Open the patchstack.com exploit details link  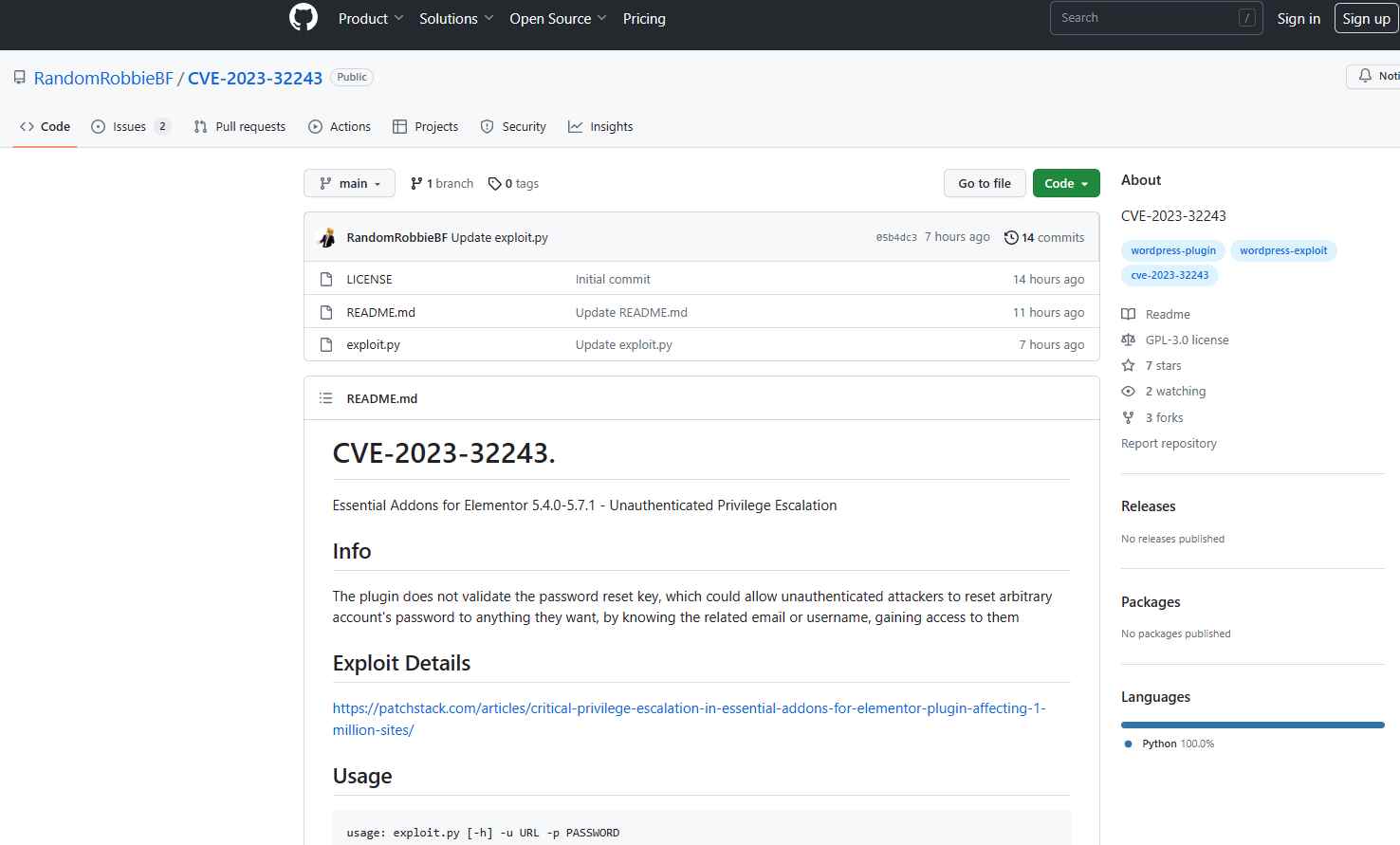pos(689,719)
